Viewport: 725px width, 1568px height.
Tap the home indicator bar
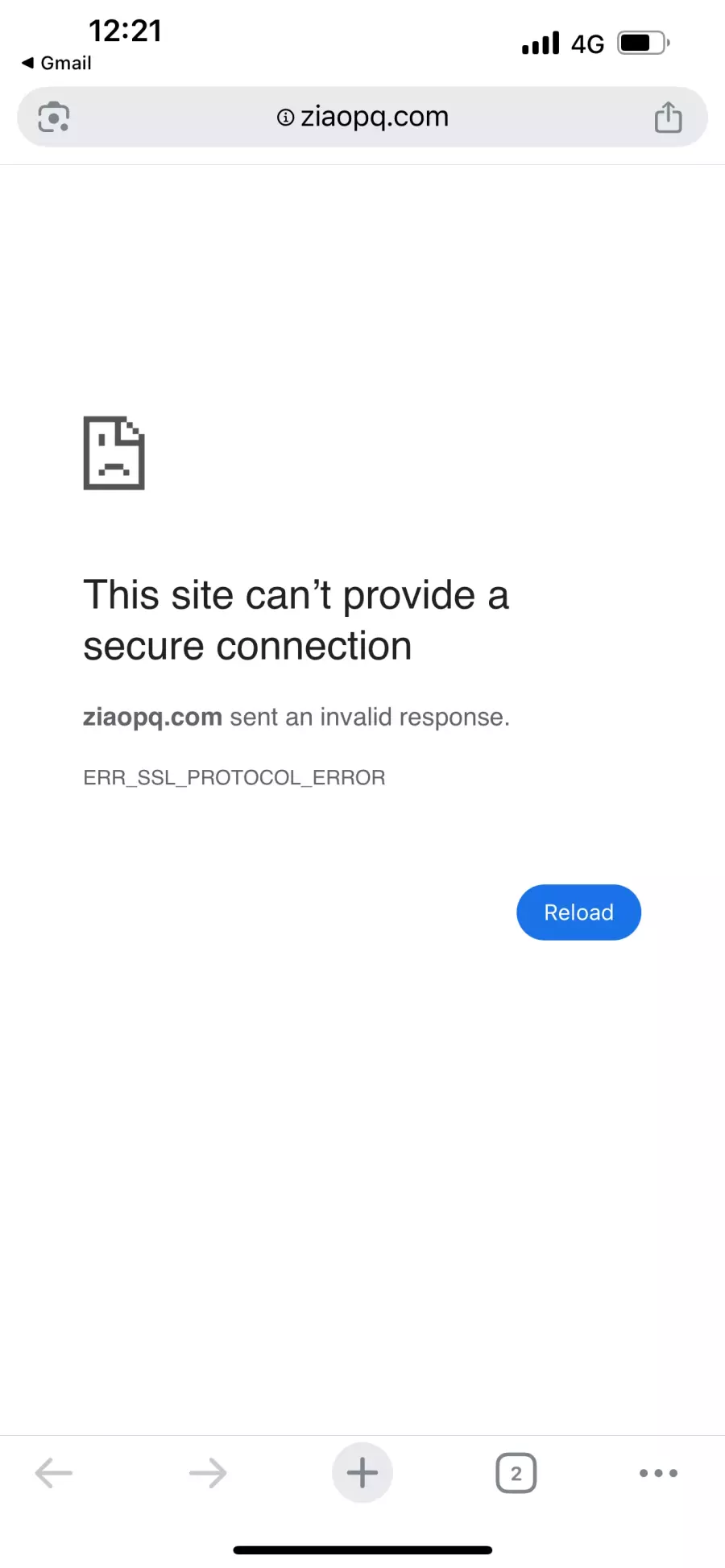(x=362, y=1550)
